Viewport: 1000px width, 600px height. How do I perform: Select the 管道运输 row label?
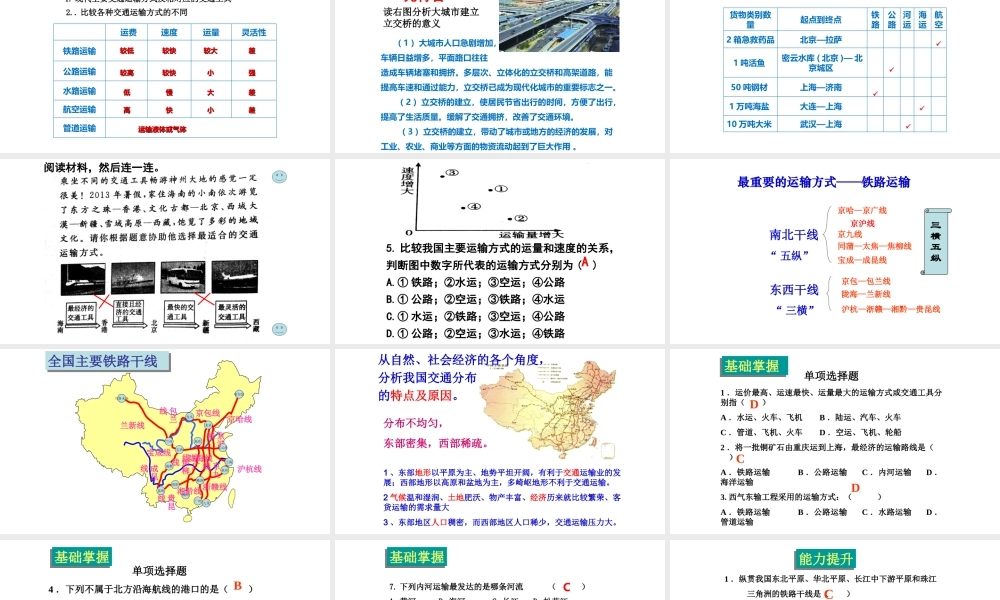click(x=80, y=128)
